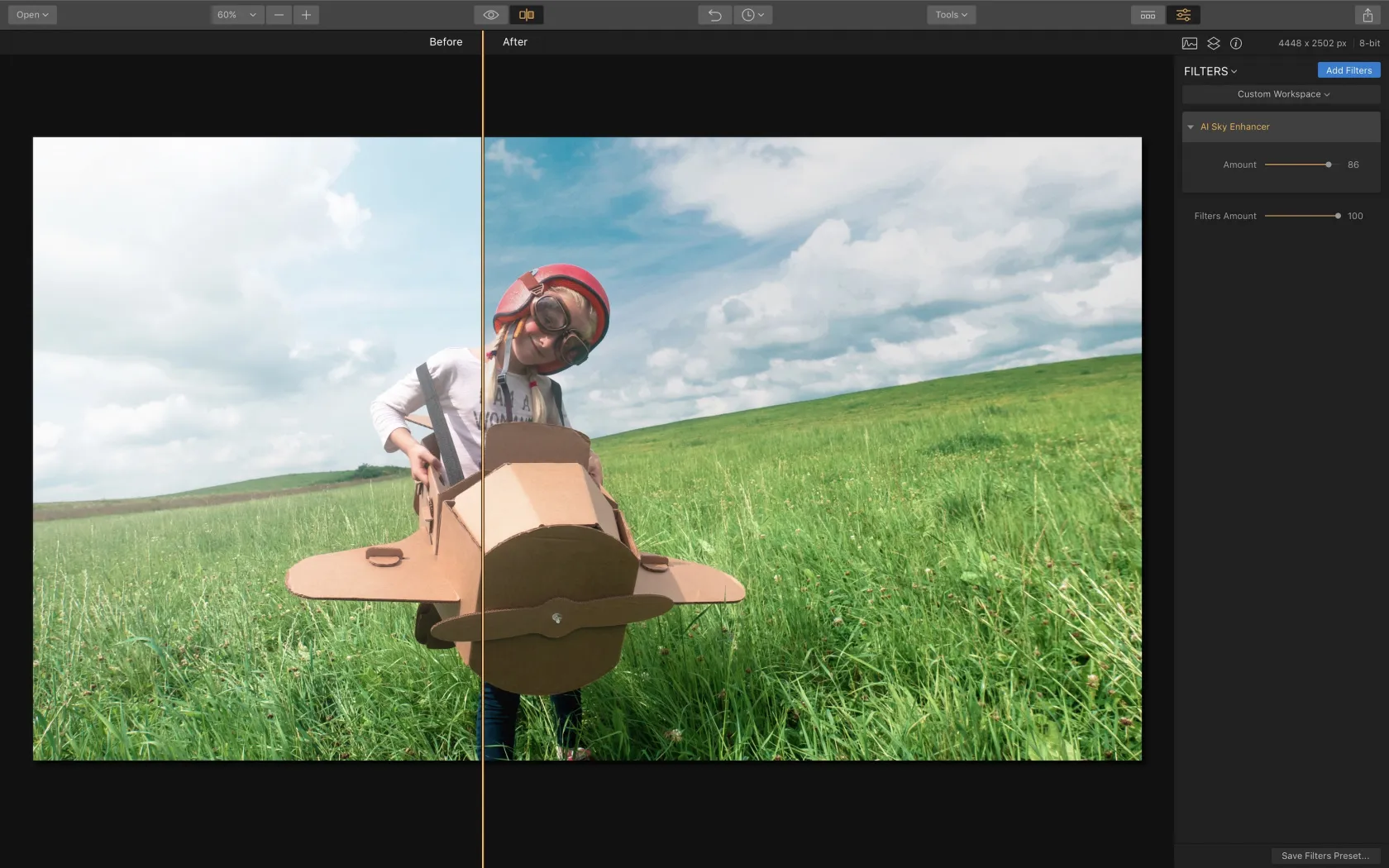Click the zoom out minus icon

279,15
